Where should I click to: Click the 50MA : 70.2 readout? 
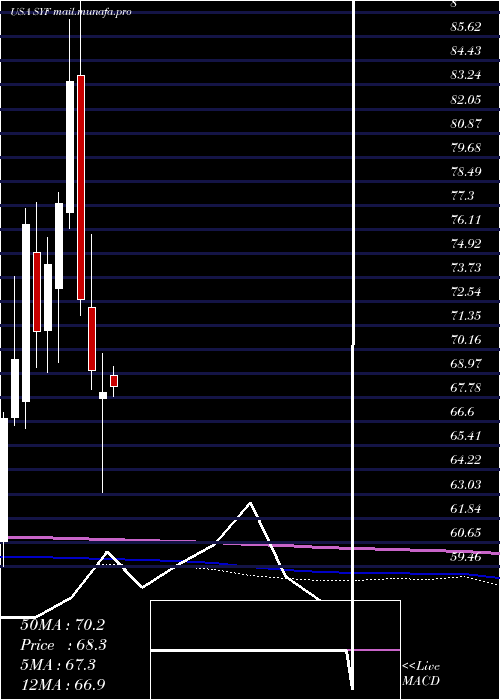tap(62, 625)
